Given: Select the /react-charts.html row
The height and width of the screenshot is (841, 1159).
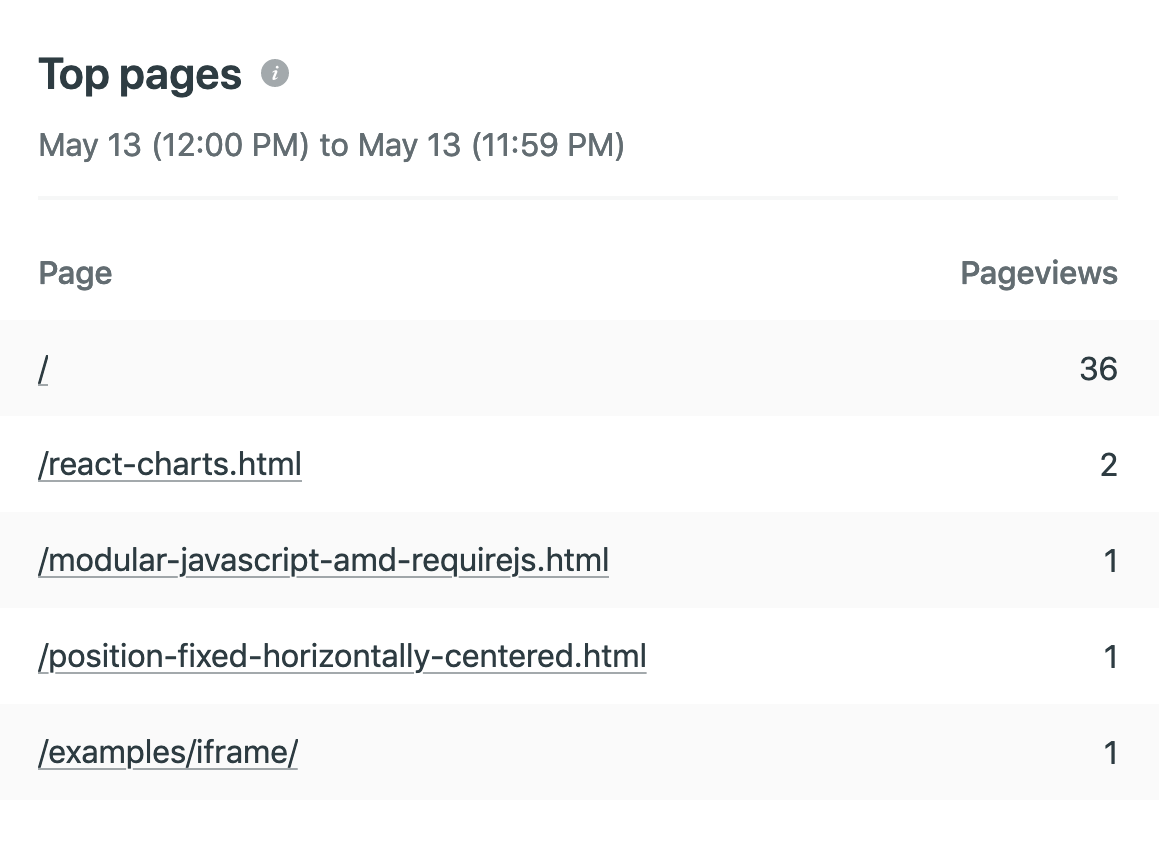Looking at the screenshot, I should point(580,464).
